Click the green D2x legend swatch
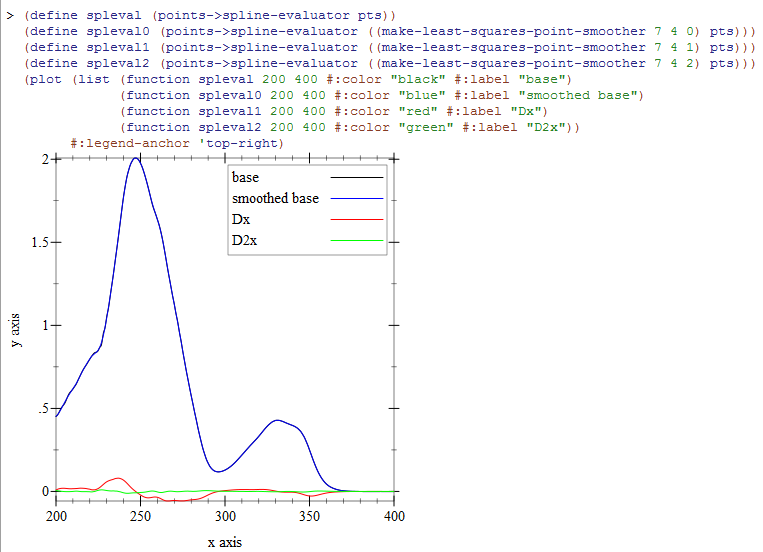This screenshot has height=552, width=763. [x=357, y=240]
